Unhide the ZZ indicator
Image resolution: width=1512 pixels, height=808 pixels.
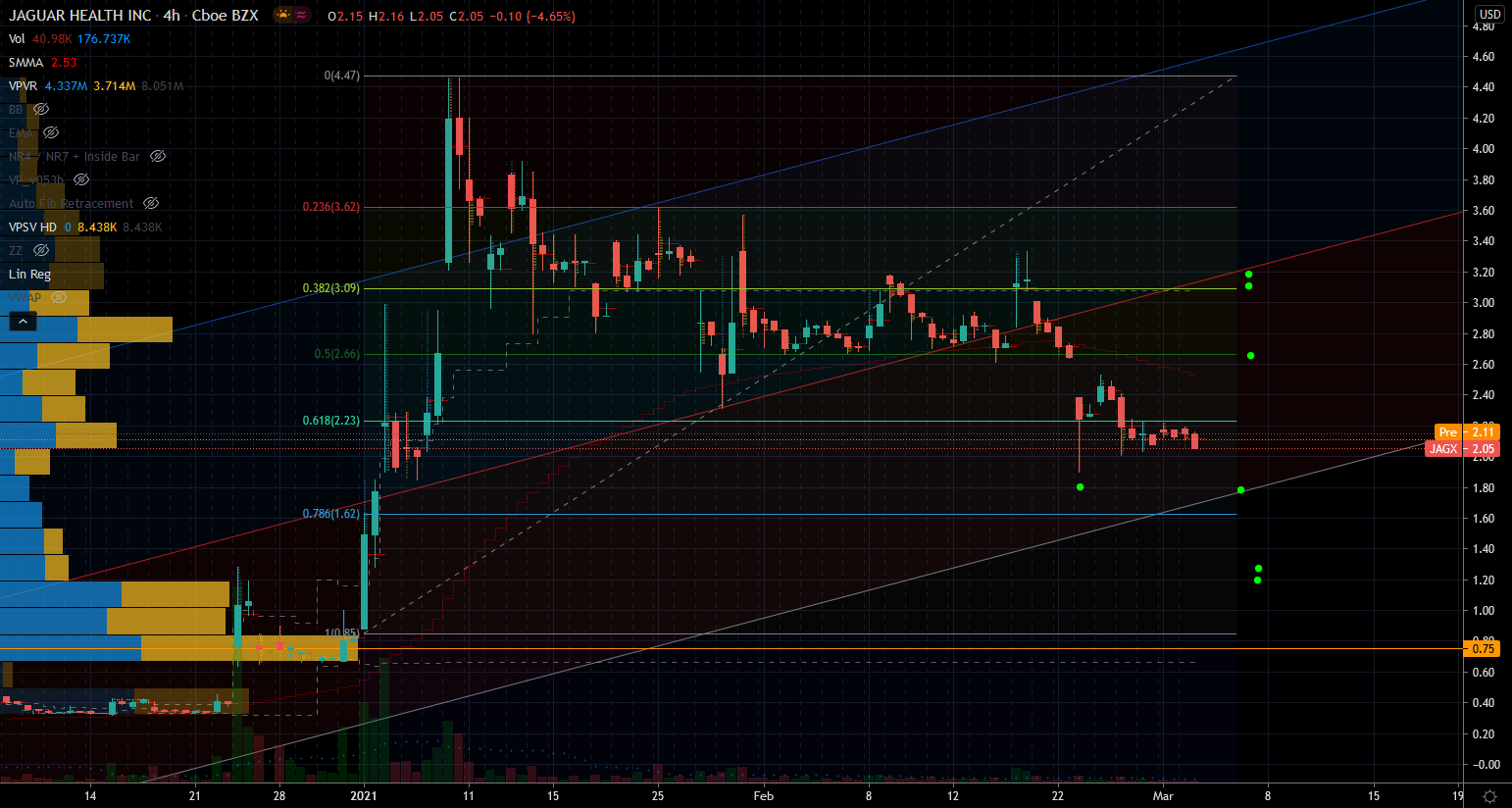[41, 251]
